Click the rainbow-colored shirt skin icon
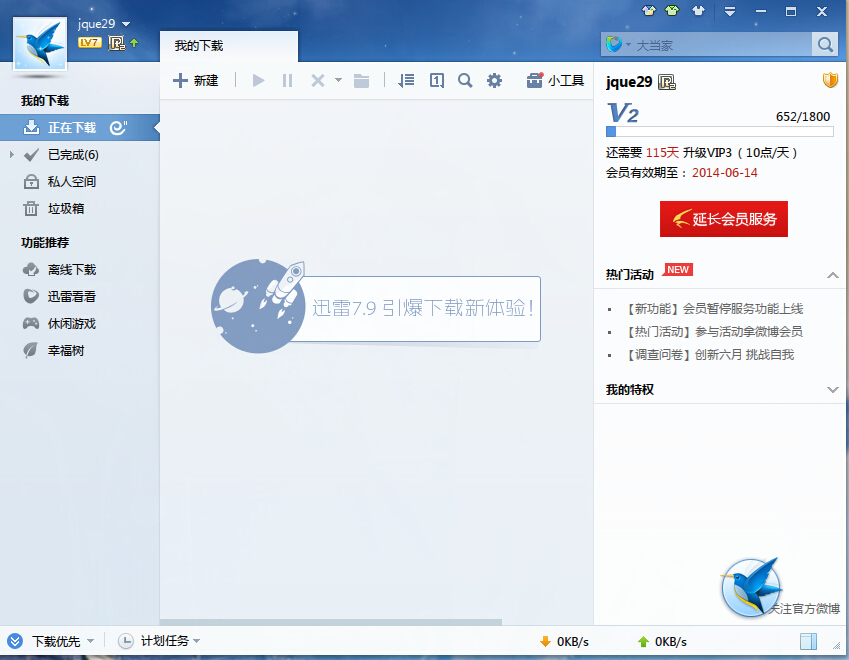This screenshot has width=849, height=660. [x=649, y=10]
